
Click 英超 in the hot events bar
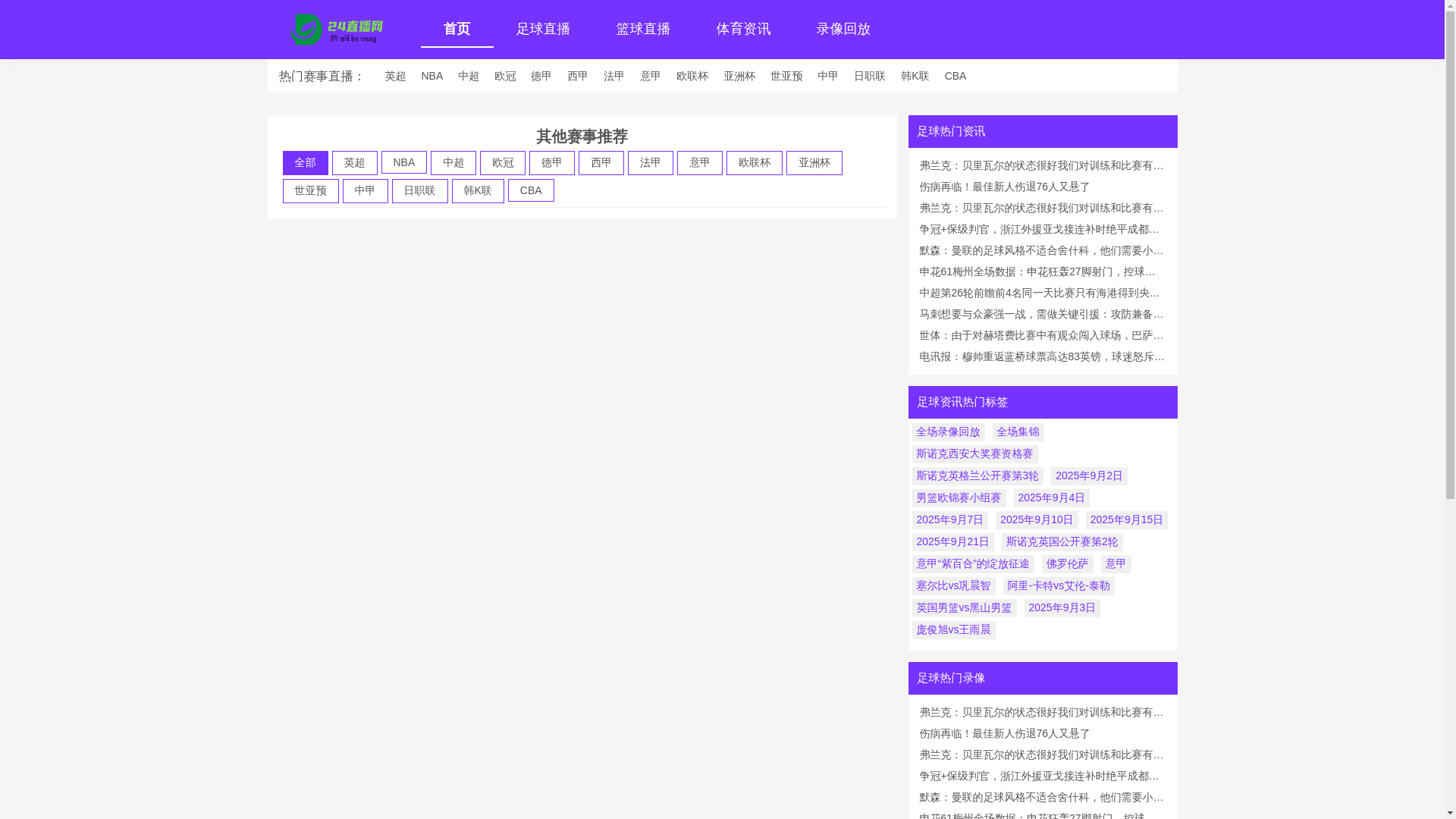click(x=395, y=76)
